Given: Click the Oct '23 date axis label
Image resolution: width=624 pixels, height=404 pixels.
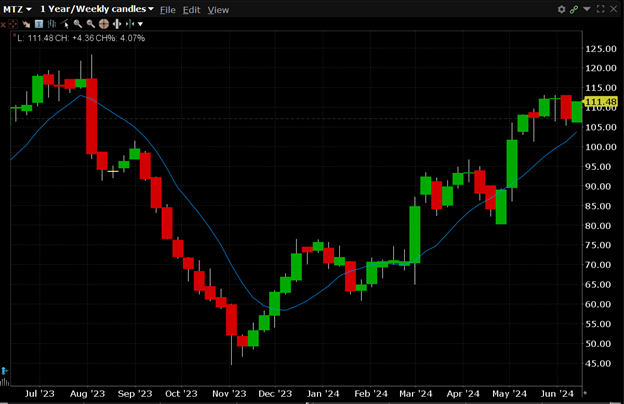Looking at the screenshot, I should 181,394.
